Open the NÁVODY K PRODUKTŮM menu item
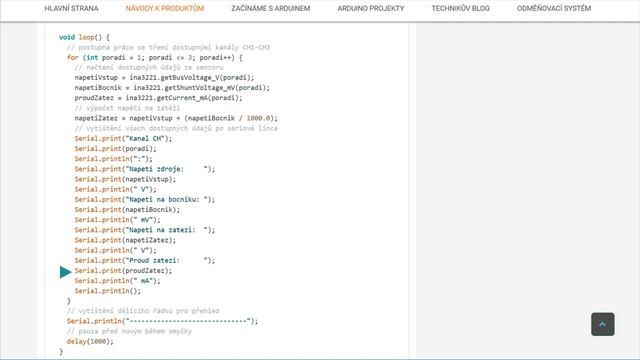 click(x=164, y=8)
